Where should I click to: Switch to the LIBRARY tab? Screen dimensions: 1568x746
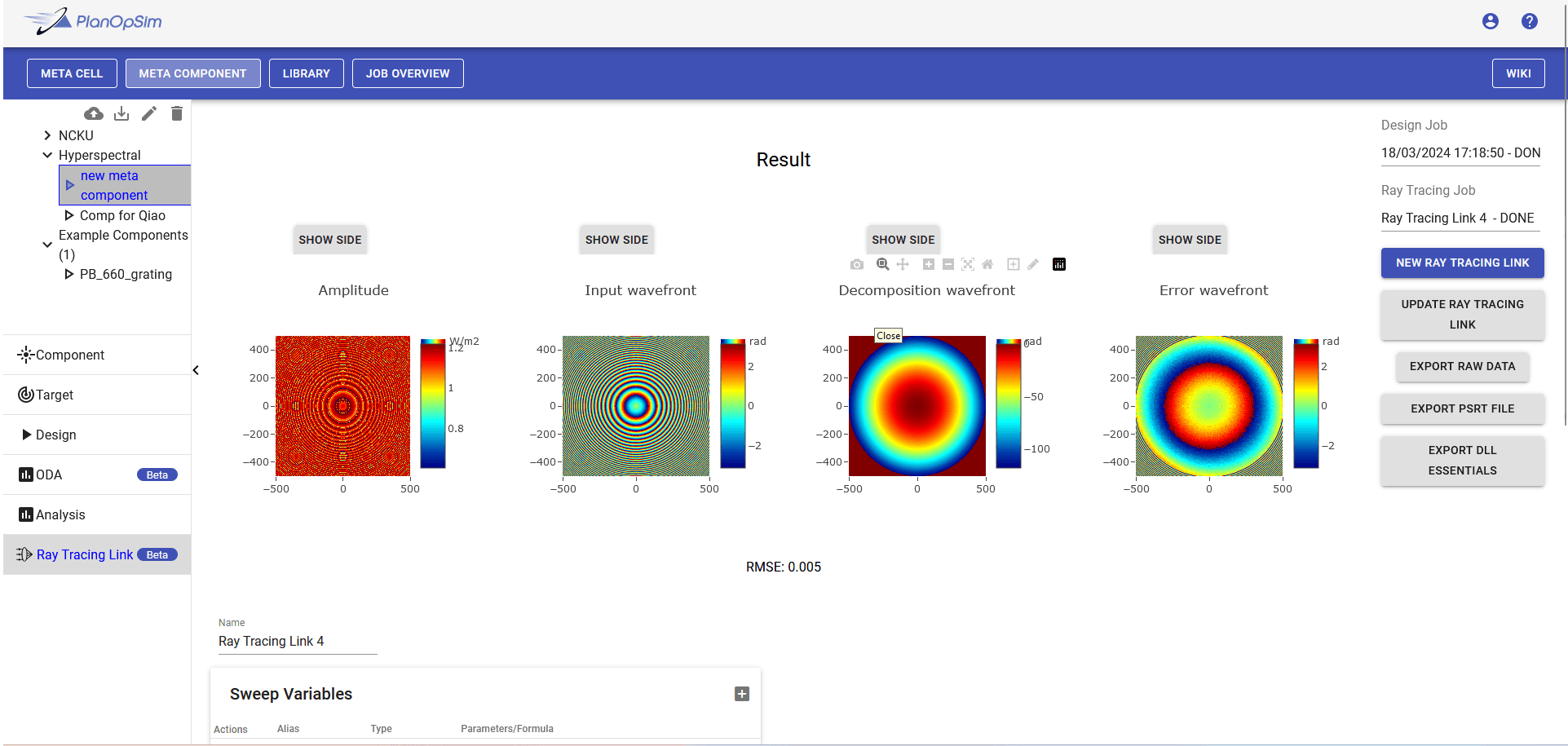[306, 73]
